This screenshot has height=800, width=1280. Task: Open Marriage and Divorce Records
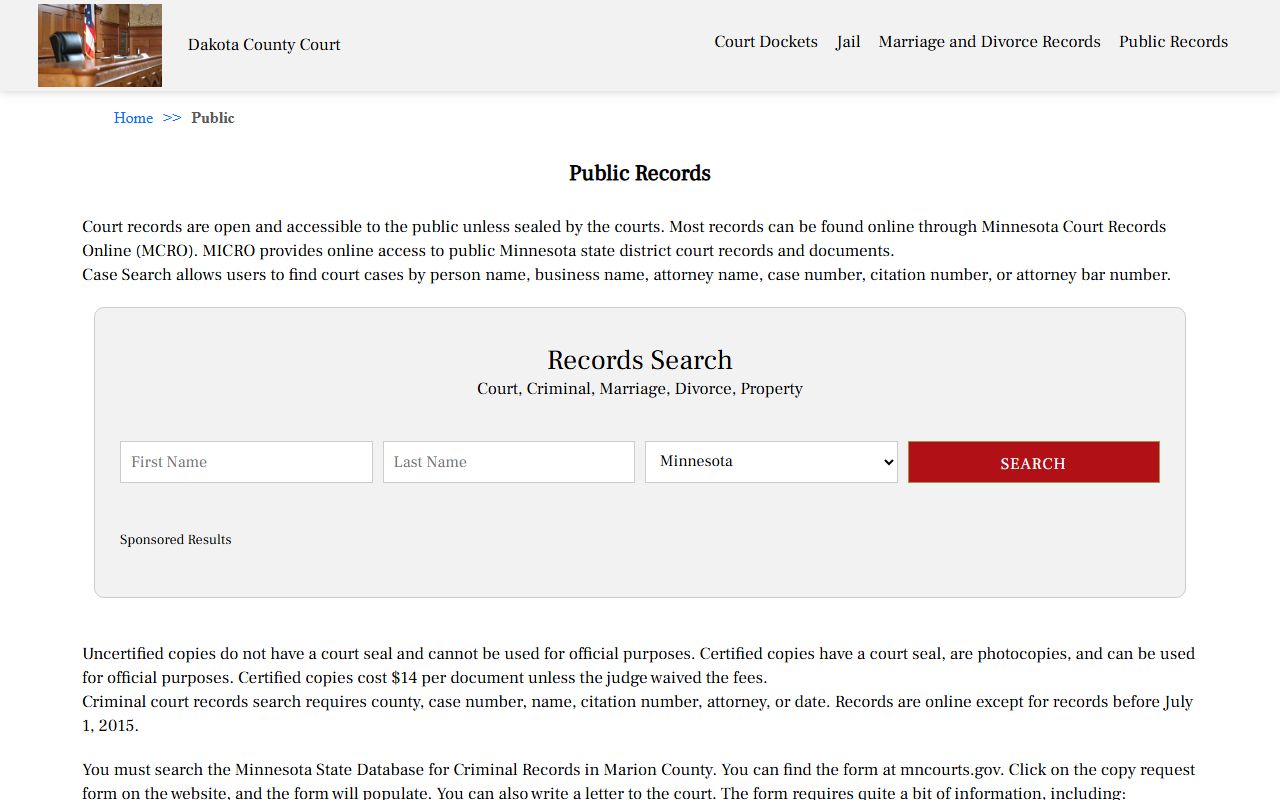[x=989, y=42]
